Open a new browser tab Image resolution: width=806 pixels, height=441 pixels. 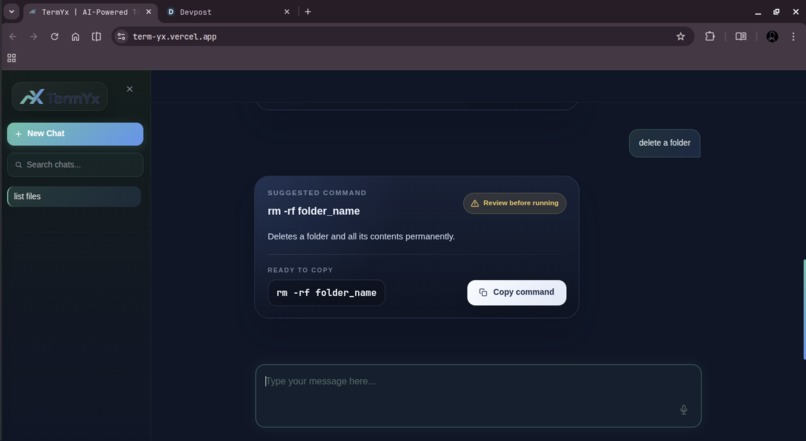[x=308, y=11]
